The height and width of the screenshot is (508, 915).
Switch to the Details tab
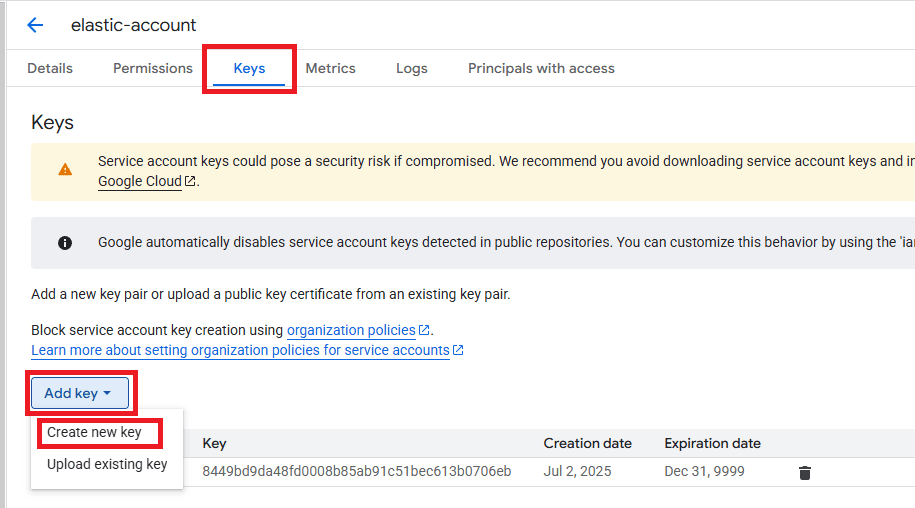click(50, 68)
